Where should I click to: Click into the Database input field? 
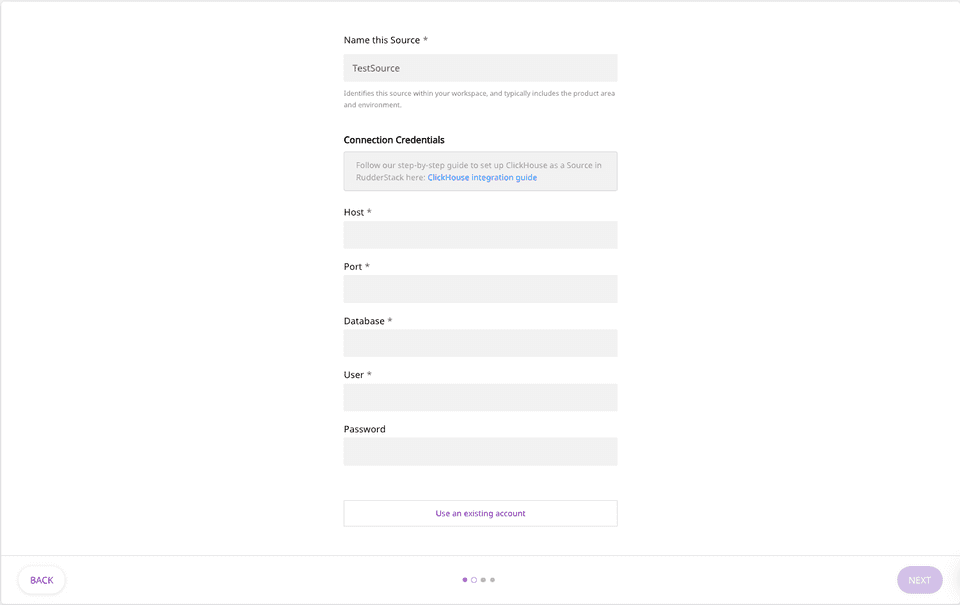pos(480,343)
